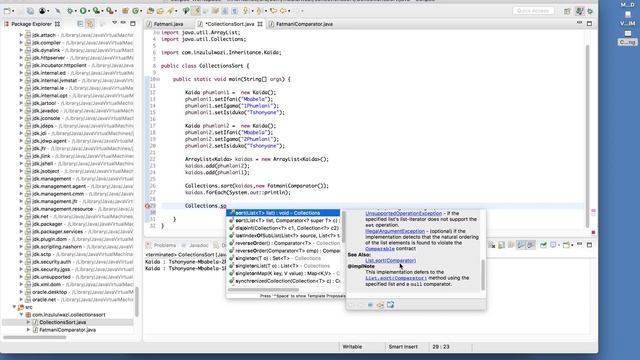This screenshot has height=360, width=640.
Task: Click the Quick Access search field
Action: [x=533, y=11]
